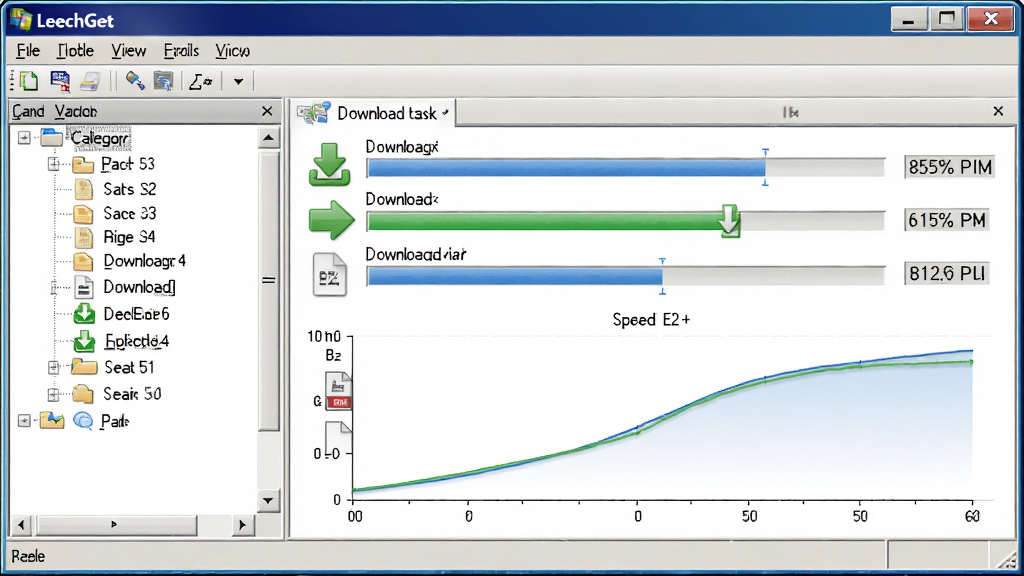Click the 855% PIM value box
Screen dimensions: 1024x576
click(949, 167)
